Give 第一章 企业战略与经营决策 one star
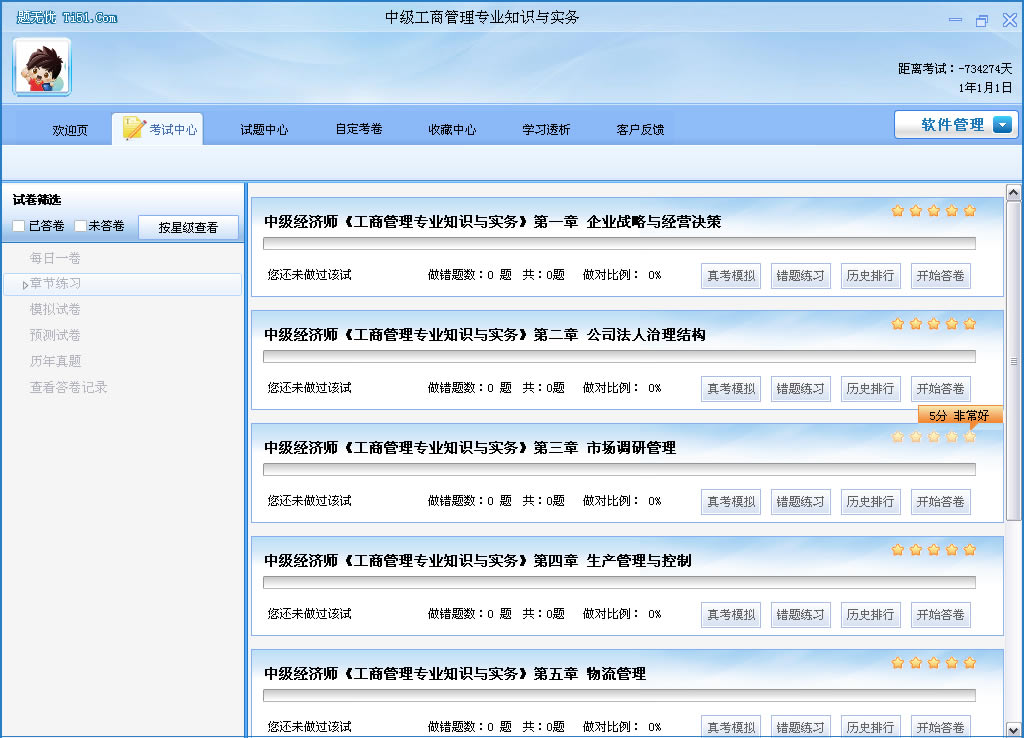The height and width of the screenshot is (738, 1024). pyautogui.click(x=898, y=210)
